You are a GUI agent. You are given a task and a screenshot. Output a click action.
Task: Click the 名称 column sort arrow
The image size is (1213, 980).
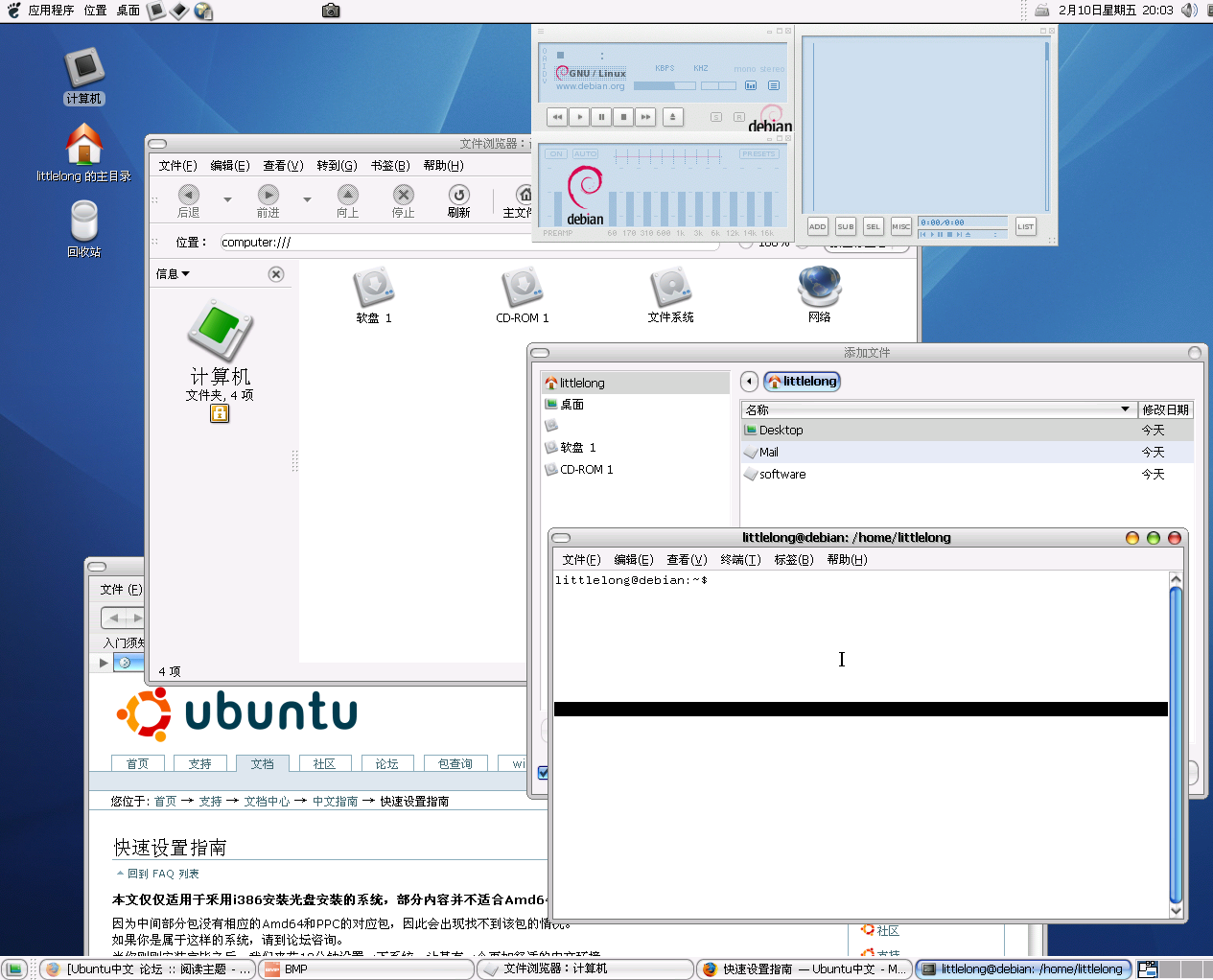point(1126,409)
